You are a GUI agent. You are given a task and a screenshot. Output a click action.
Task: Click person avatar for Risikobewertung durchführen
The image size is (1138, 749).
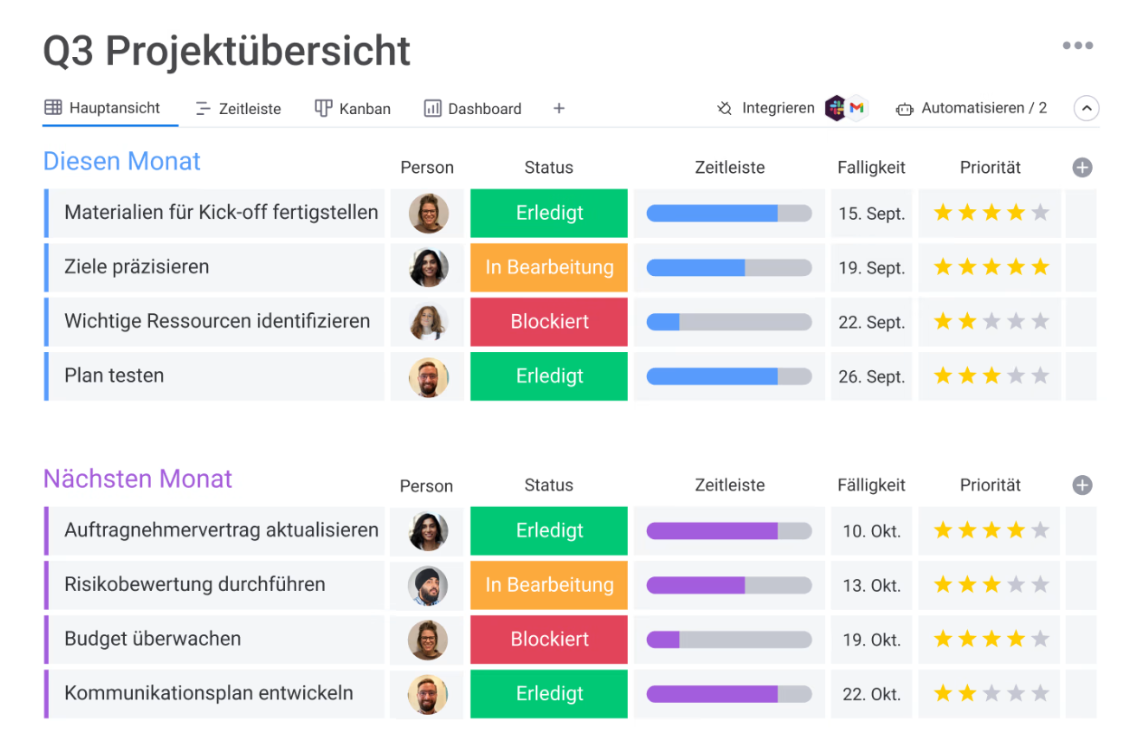428,586
